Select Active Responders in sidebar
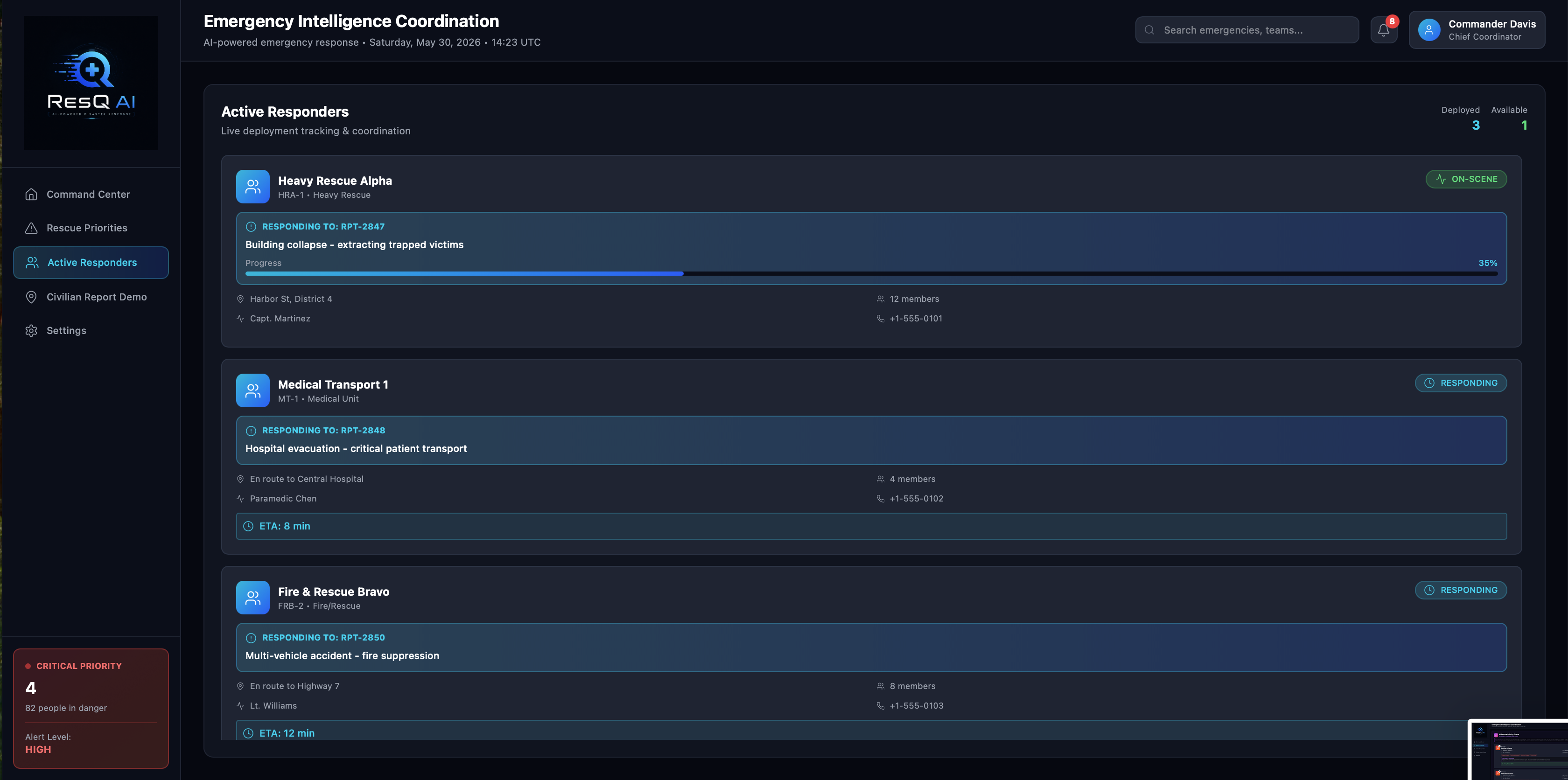 pos(91,262)
